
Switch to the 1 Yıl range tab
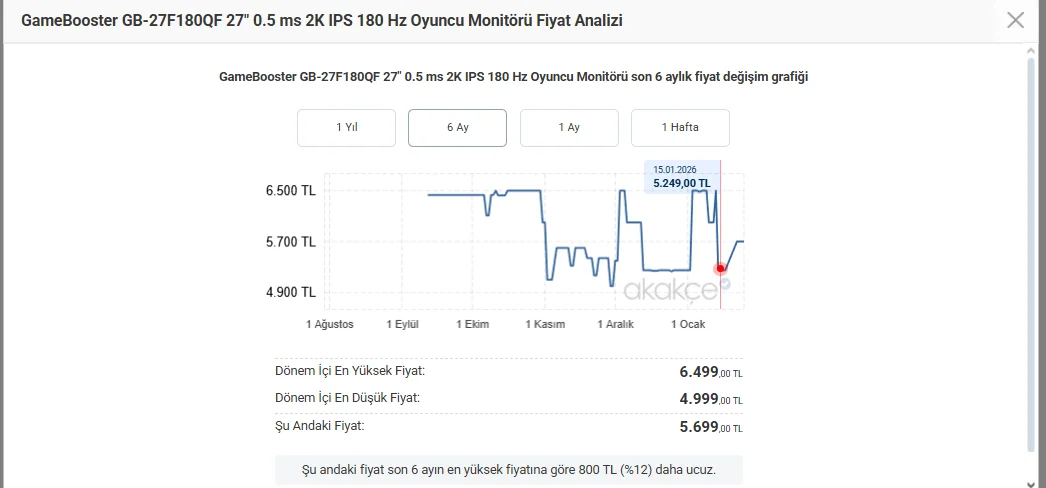point(346,128)
